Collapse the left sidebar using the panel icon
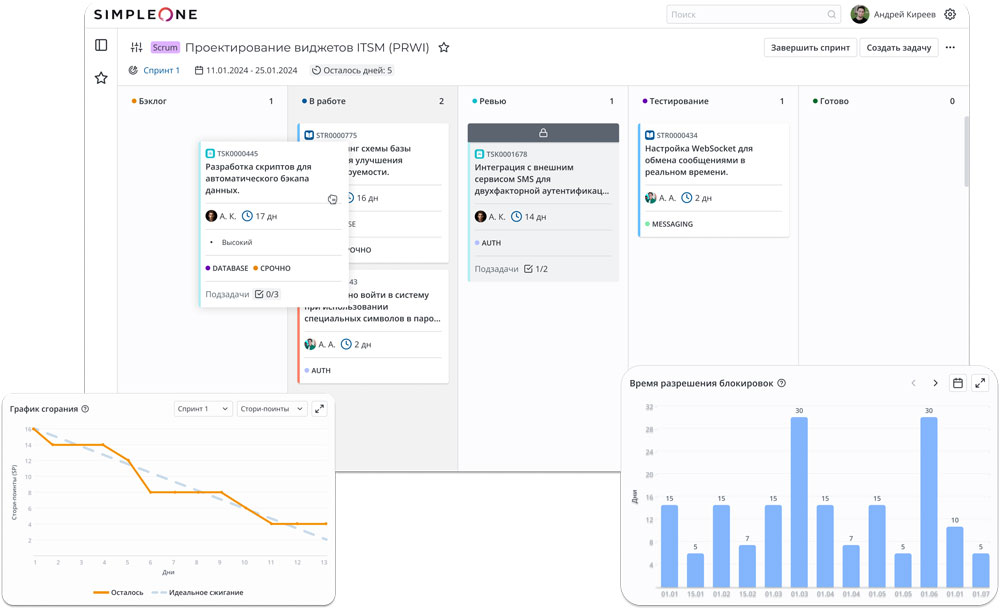The width and height of the screenshot is (1000, 609). pyautogui.click(x=100, y=46)
